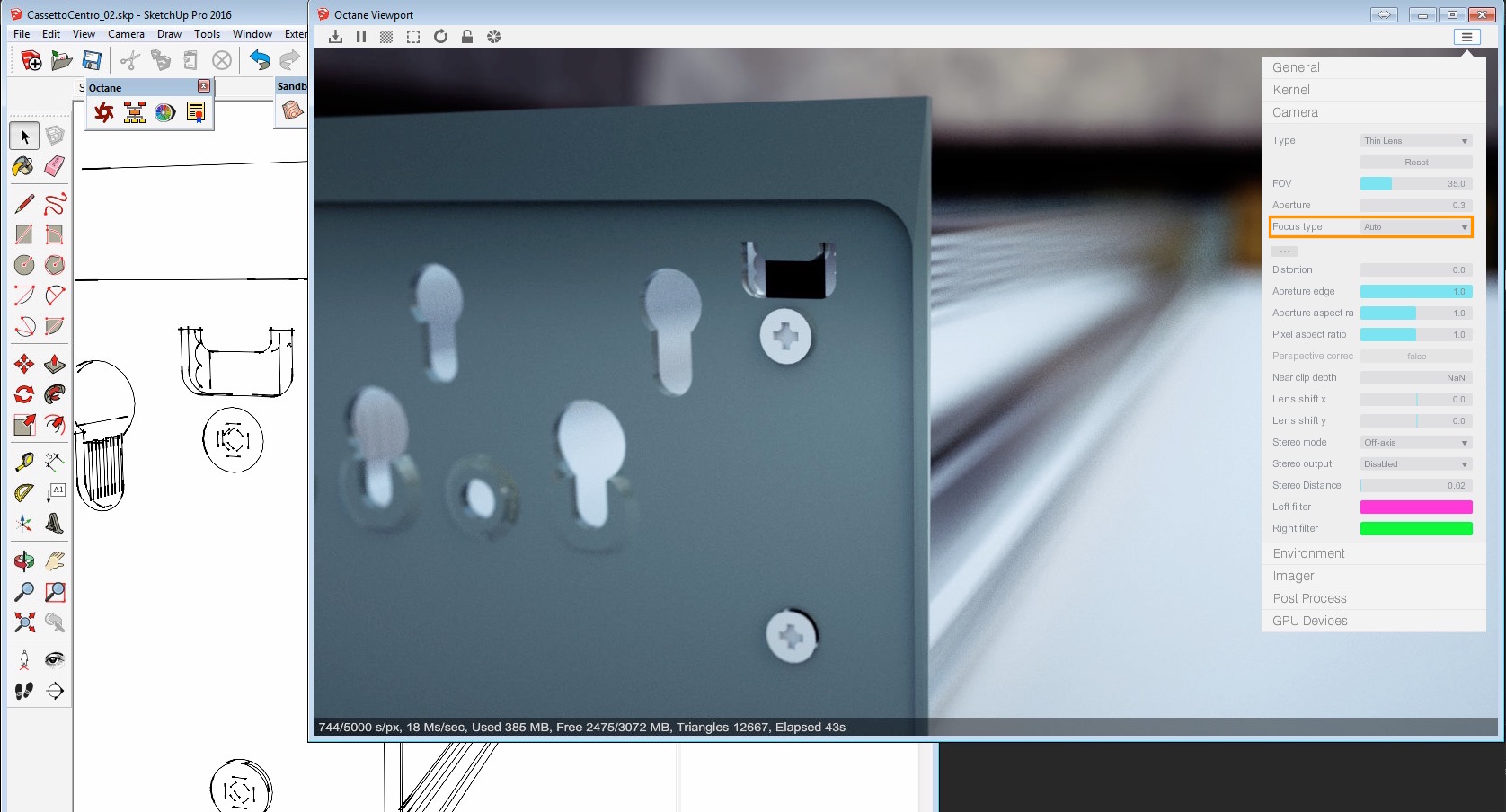1506x812 pixels.
Task: Toggle Perspective correction false value
Action: coord(1416,357)
